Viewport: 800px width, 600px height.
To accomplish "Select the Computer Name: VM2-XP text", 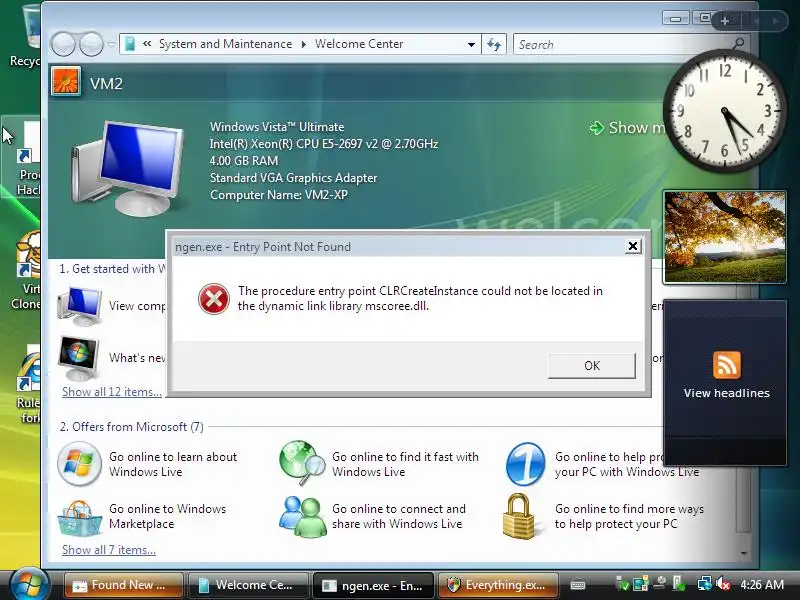I will 279,195.
